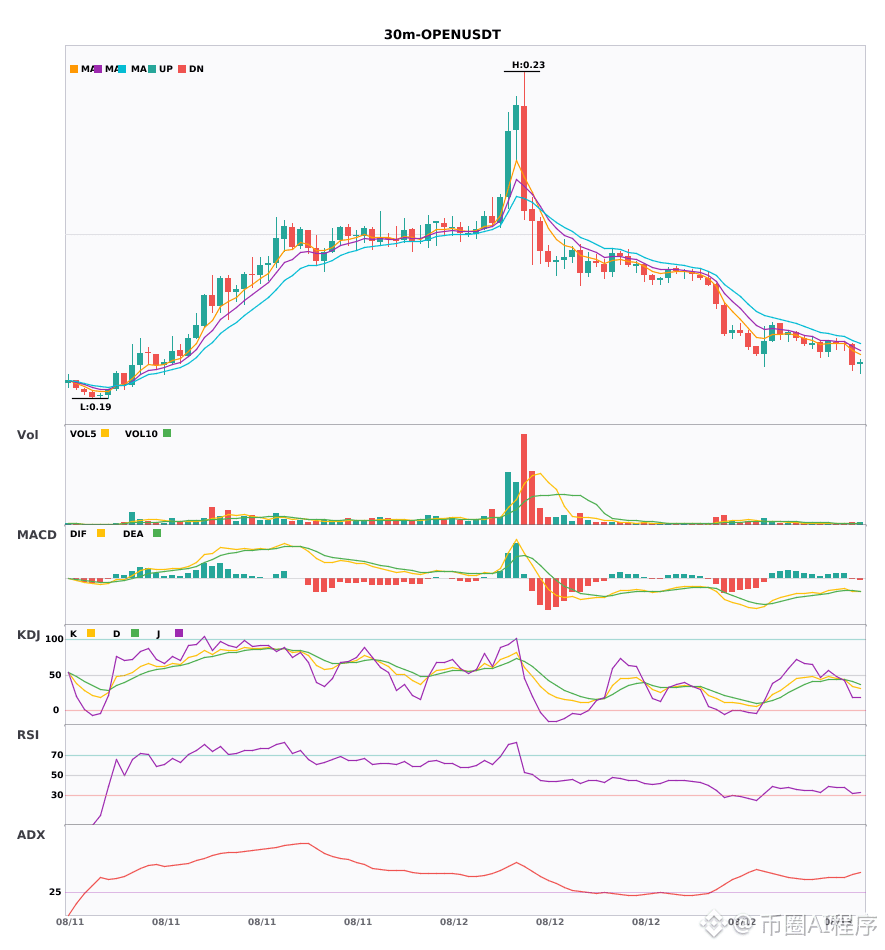Click the ADX panel label
Screen dimensions: 885x950
(31, 835)
